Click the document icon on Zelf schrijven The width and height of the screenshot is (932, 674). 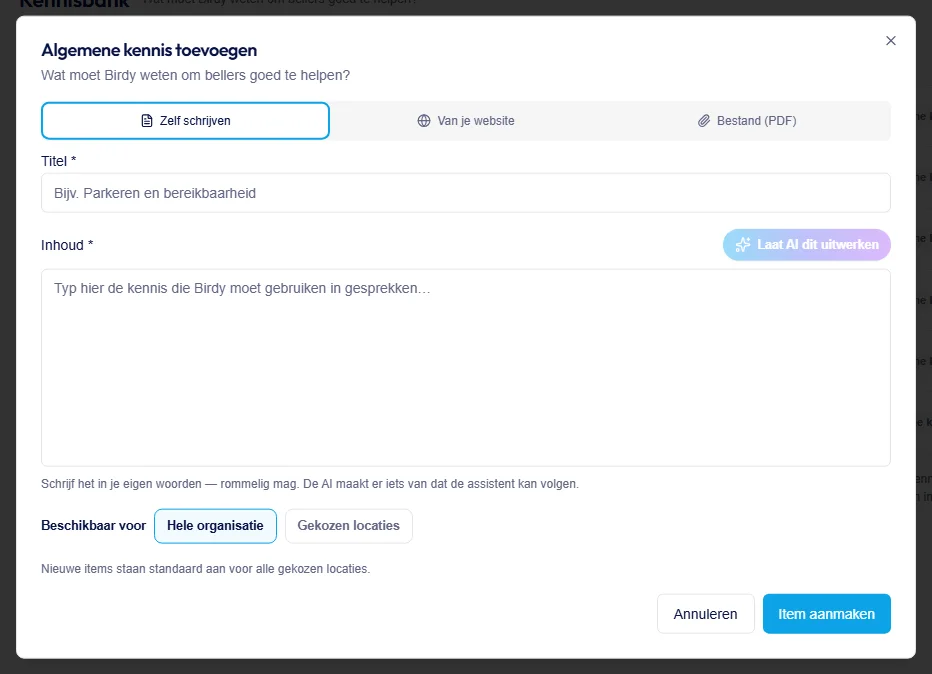click(147, 121)
